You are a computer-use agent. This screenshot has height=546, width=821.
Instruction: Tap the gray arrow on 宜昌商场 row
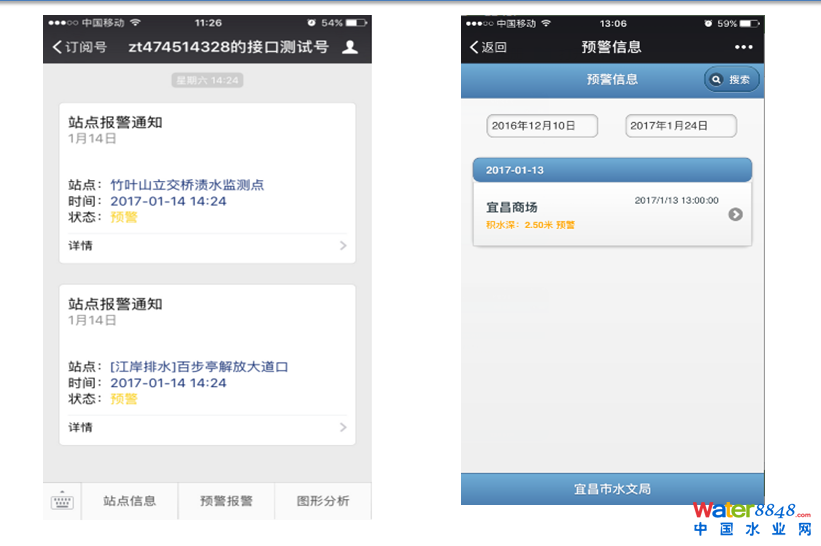(735, 214)
